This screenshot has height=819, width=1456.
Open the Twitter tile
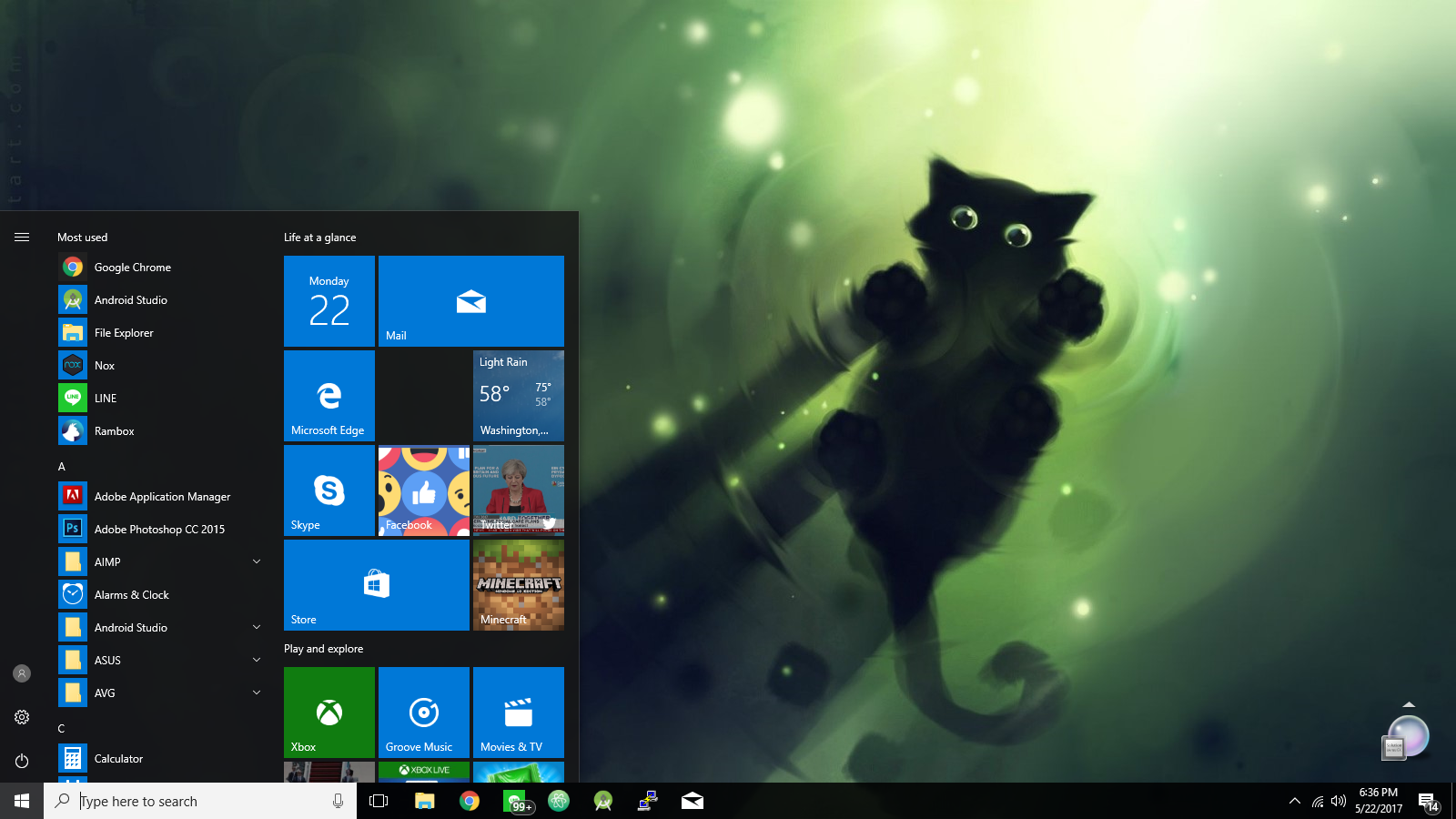[x=519, y=490]
